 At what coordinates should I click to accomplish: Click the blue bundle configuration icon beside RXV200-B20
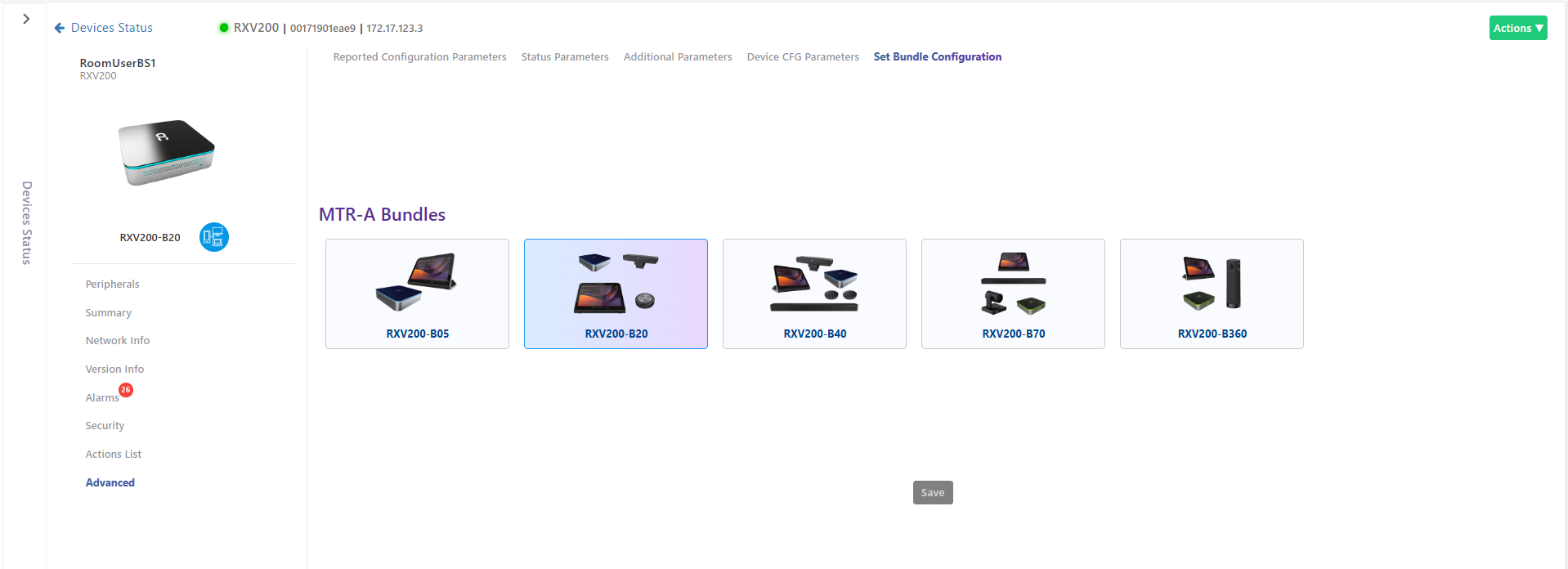[x=214, y=237]
